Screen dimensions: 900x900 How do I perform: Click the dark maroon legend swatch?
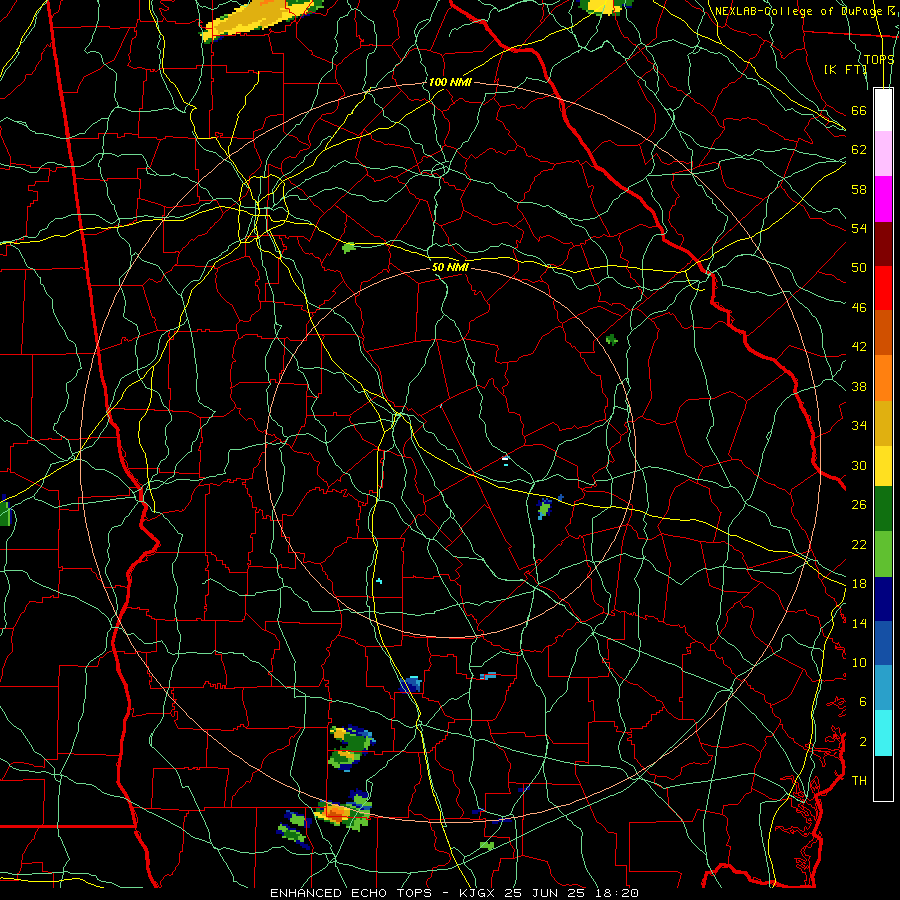pos(883,243)
